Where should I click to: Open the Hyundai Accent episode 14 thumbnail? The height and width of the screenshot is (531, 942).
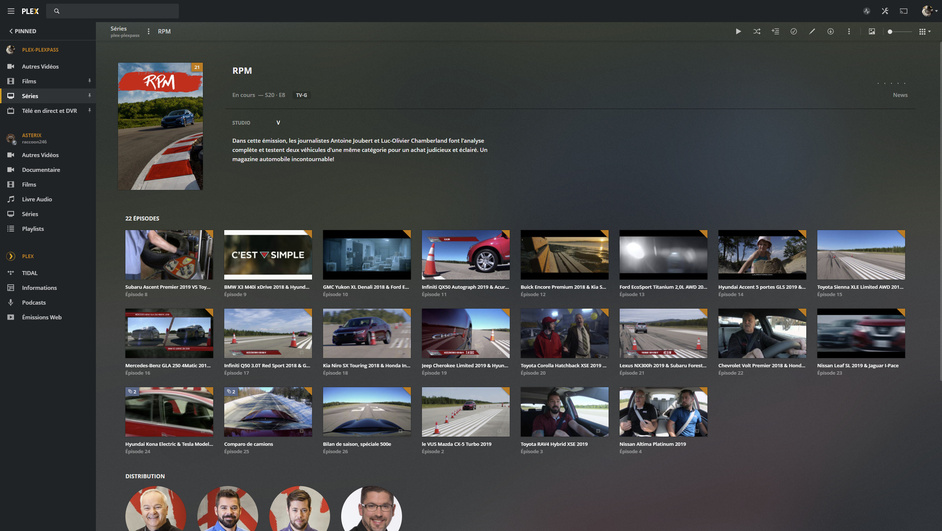[x=762, y=255]
